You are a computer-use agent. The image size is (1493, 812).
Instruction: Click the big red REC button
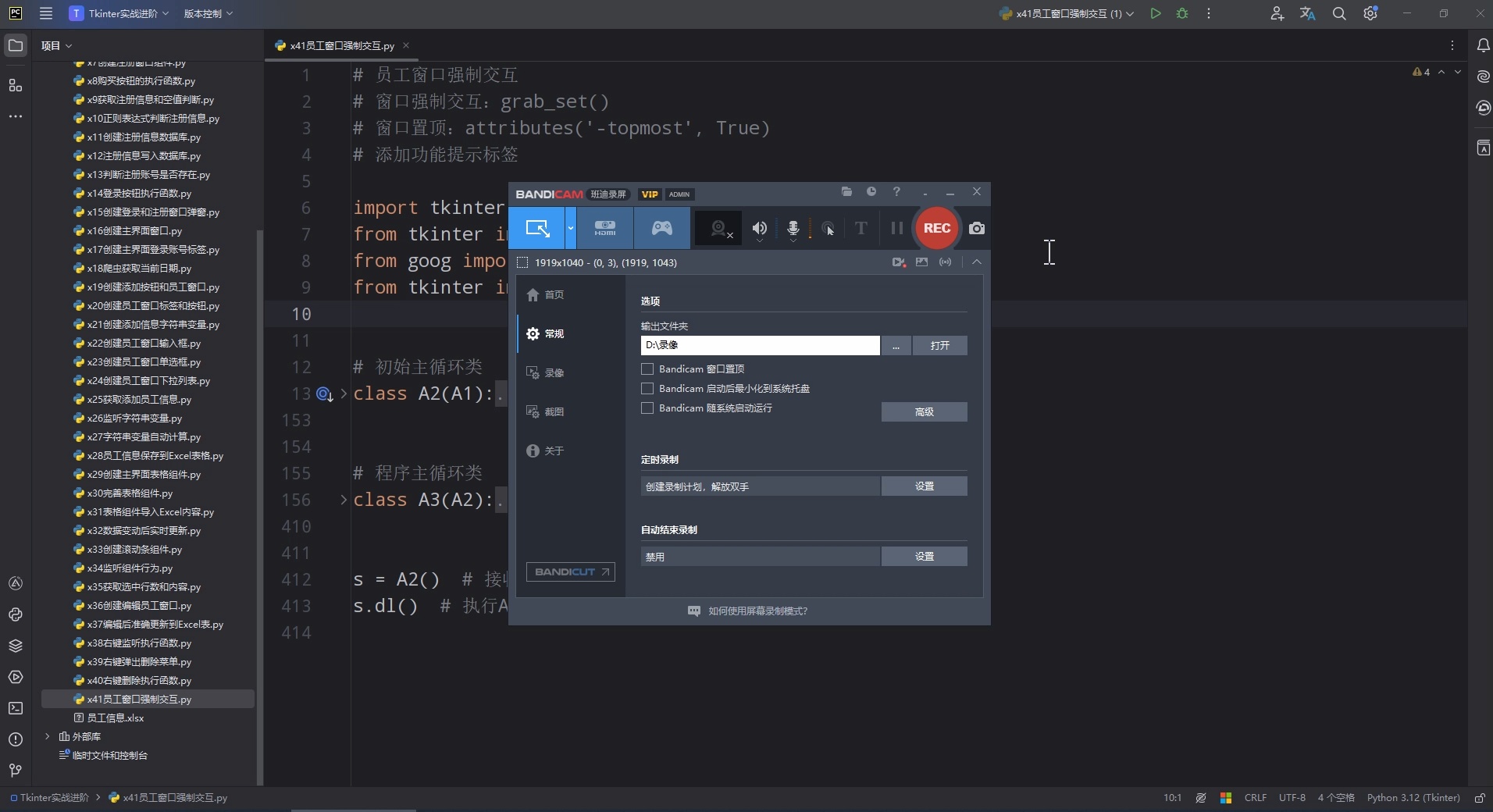point(936,228)
